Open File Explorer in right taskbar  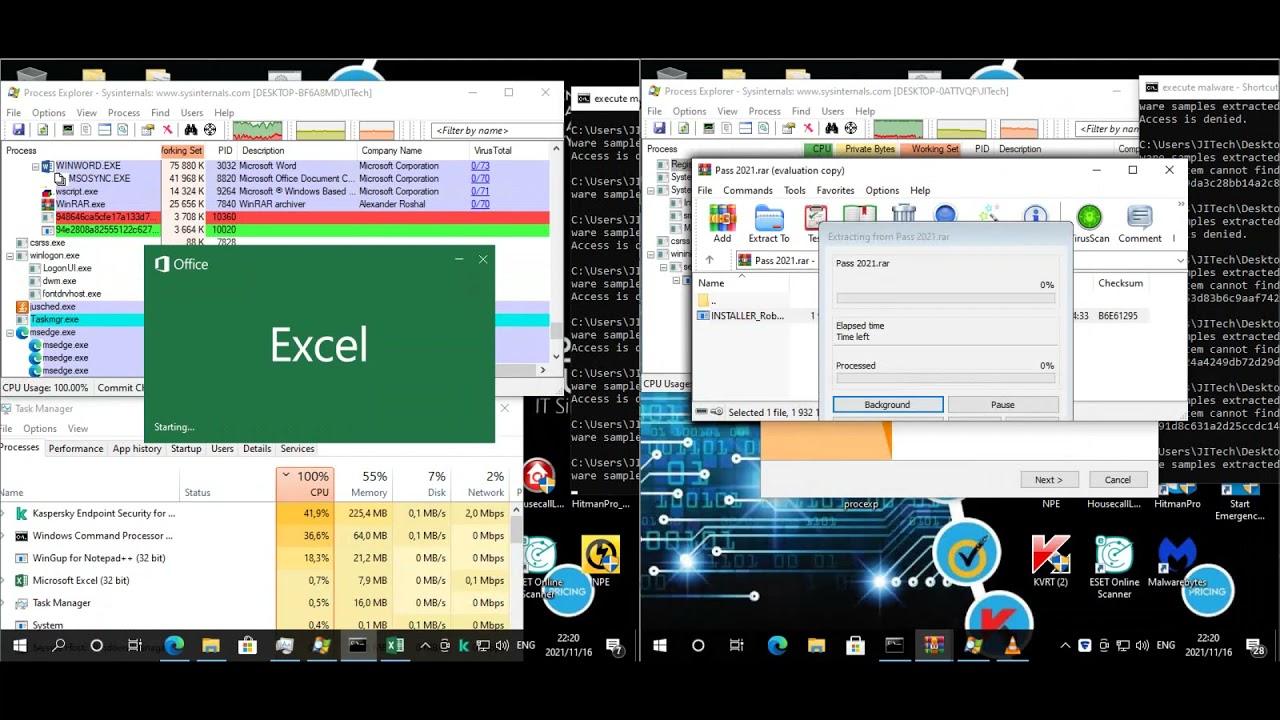817,646
